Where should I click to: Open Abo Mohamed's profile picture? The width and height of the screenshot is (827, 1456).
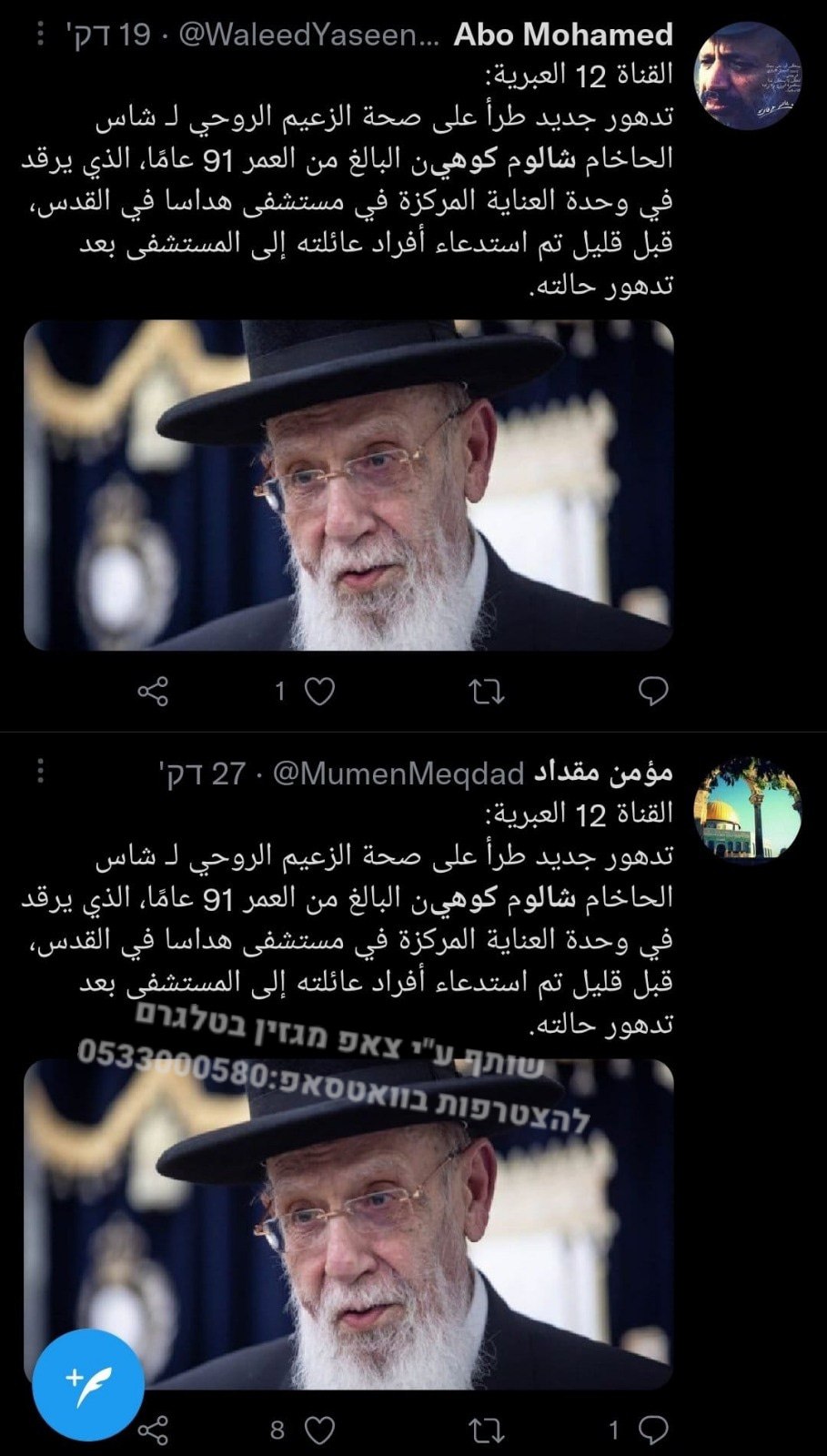point(748,76)
